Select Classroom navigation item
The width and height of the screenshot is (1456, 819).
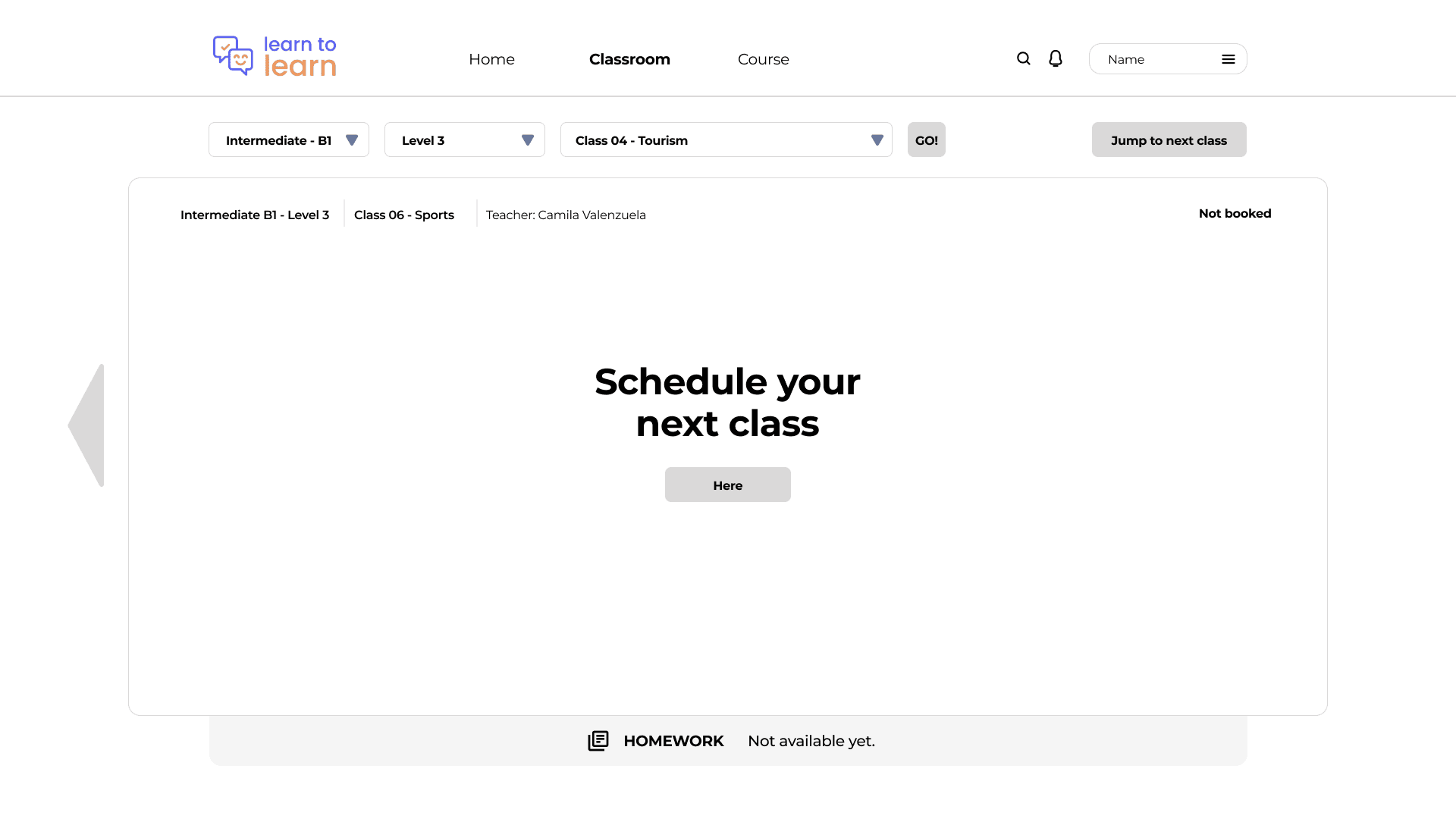629,59
